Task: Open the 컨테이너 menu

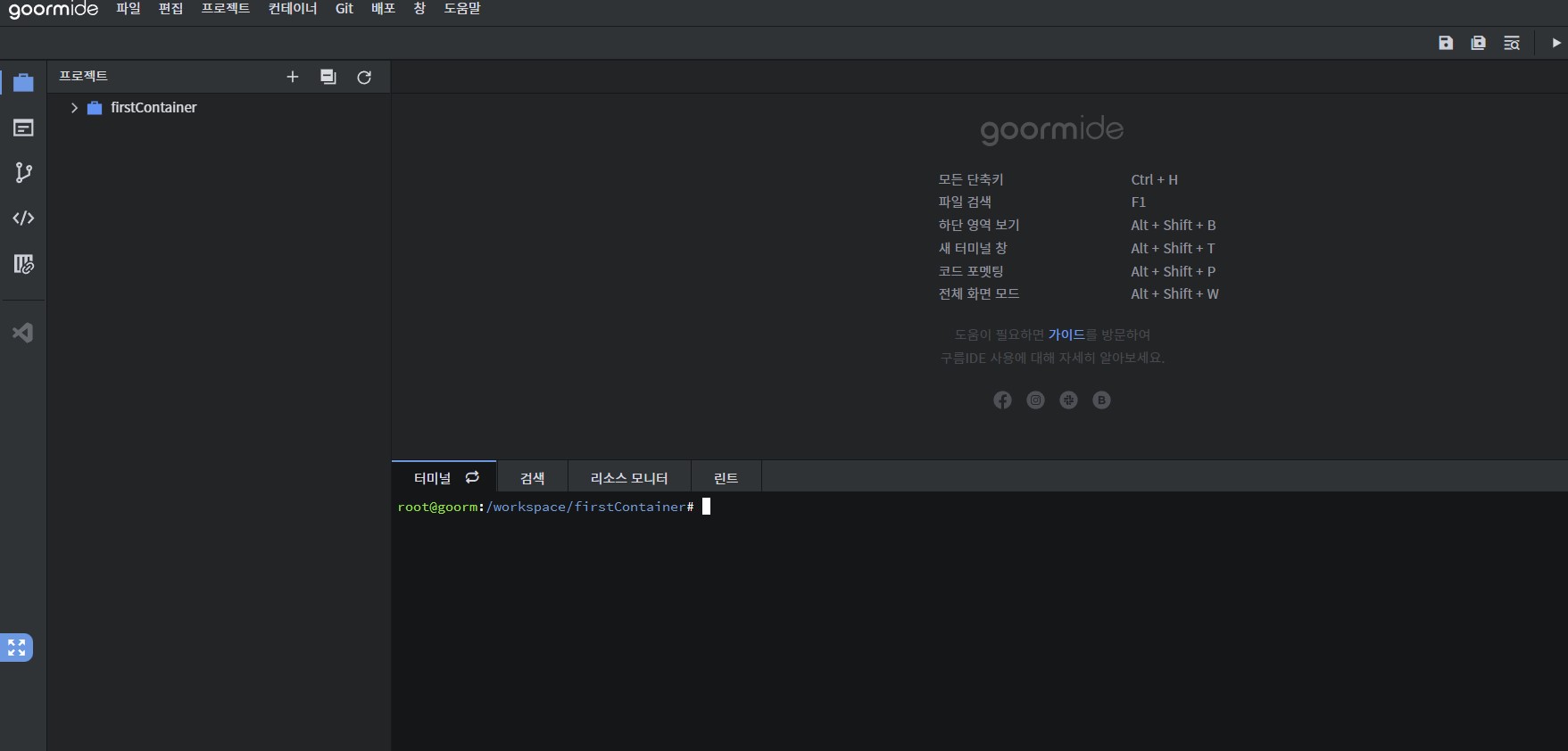Action: tap(293, 9)
